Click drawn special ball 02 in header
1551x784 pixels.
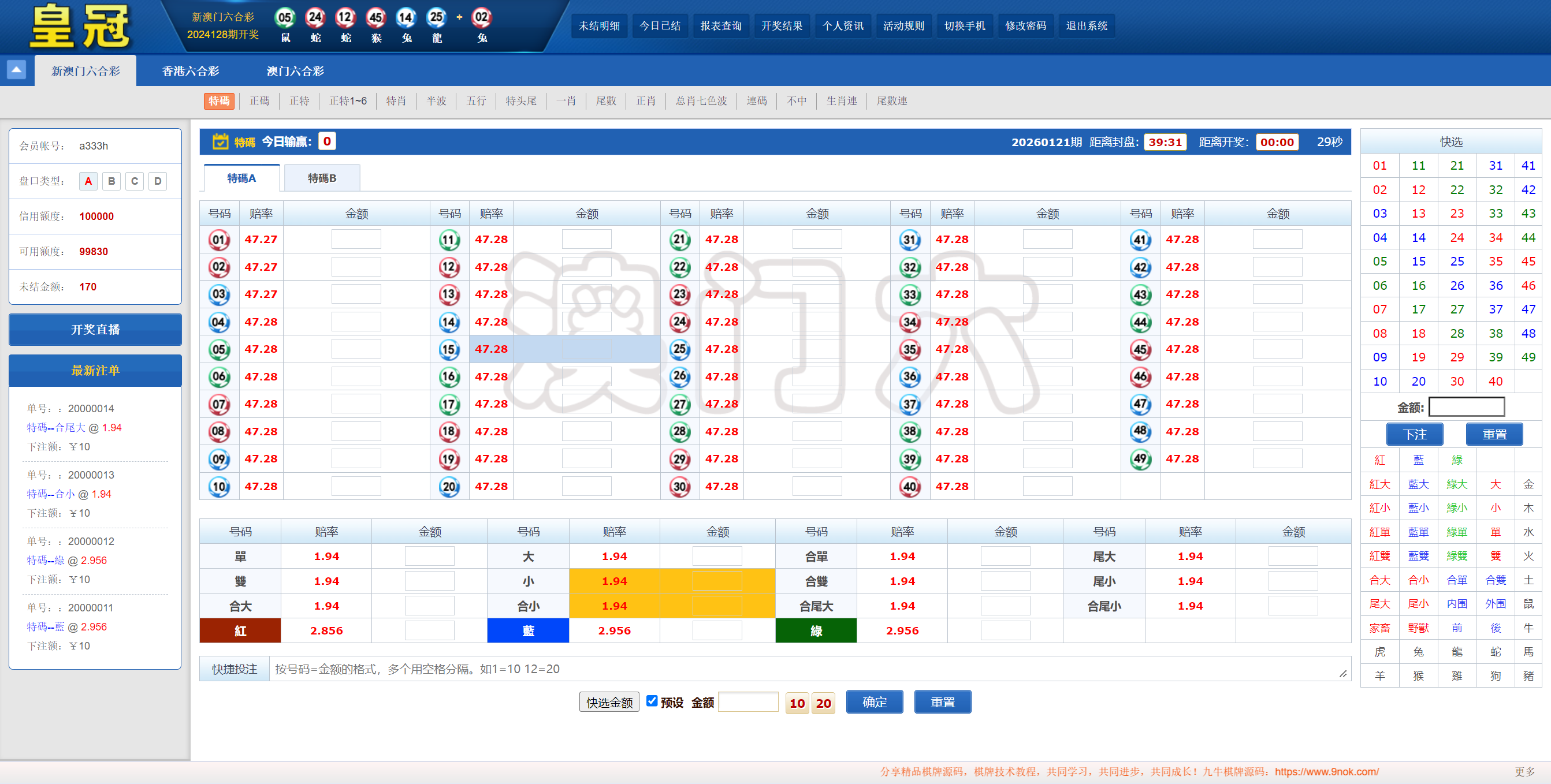(x=481, y=17)
